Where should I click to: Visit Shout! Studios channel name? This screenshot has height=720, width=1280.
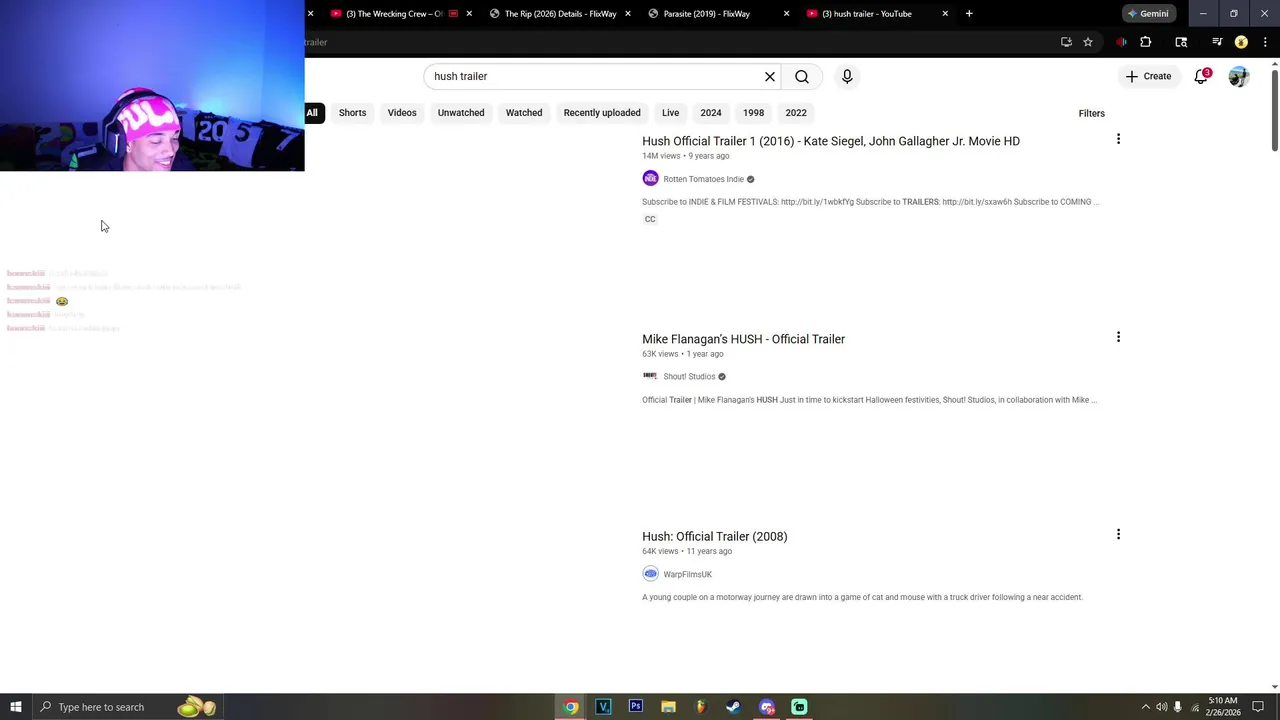pyautogui.click(x=689, y=377)
